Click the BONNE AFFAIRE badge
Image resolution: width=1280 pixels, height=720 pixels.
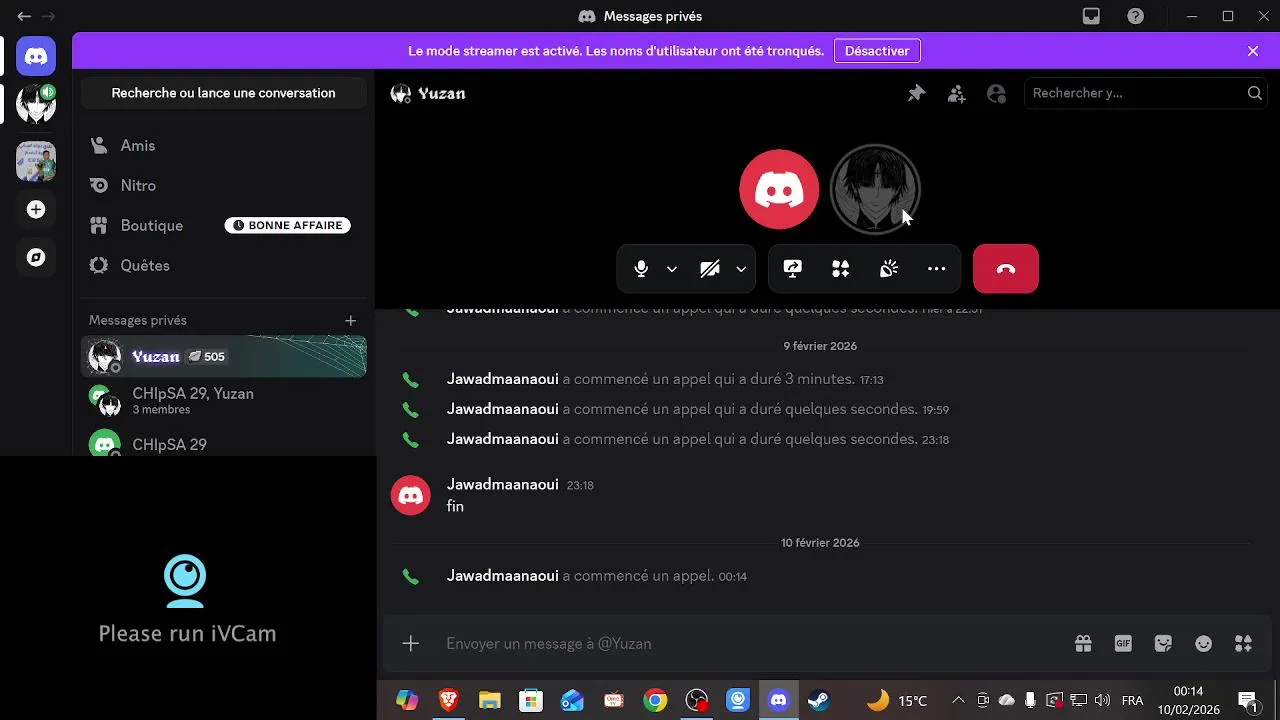point(288,225)
